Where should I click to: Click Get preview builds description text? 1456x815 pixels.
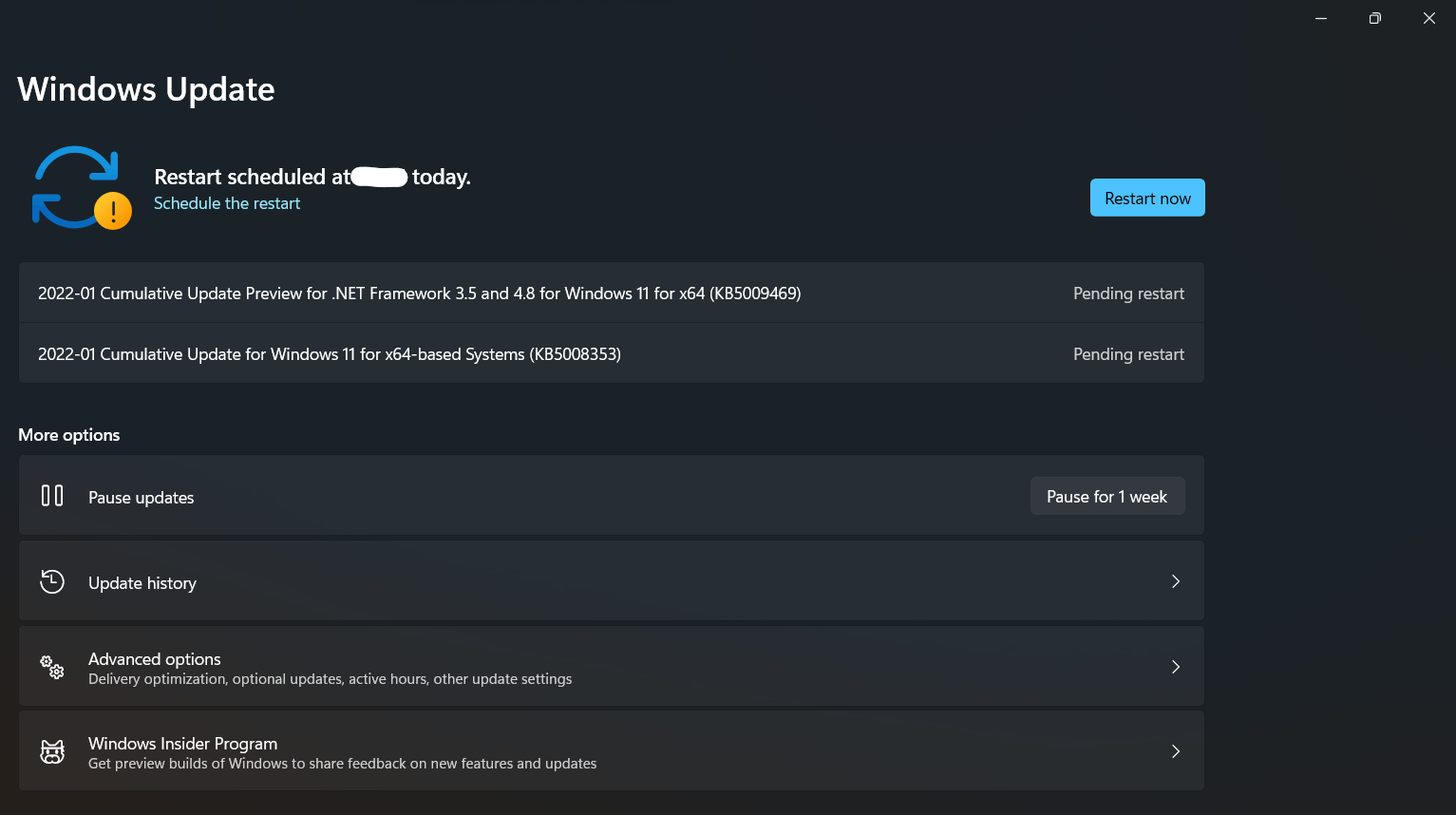[343, 764]
